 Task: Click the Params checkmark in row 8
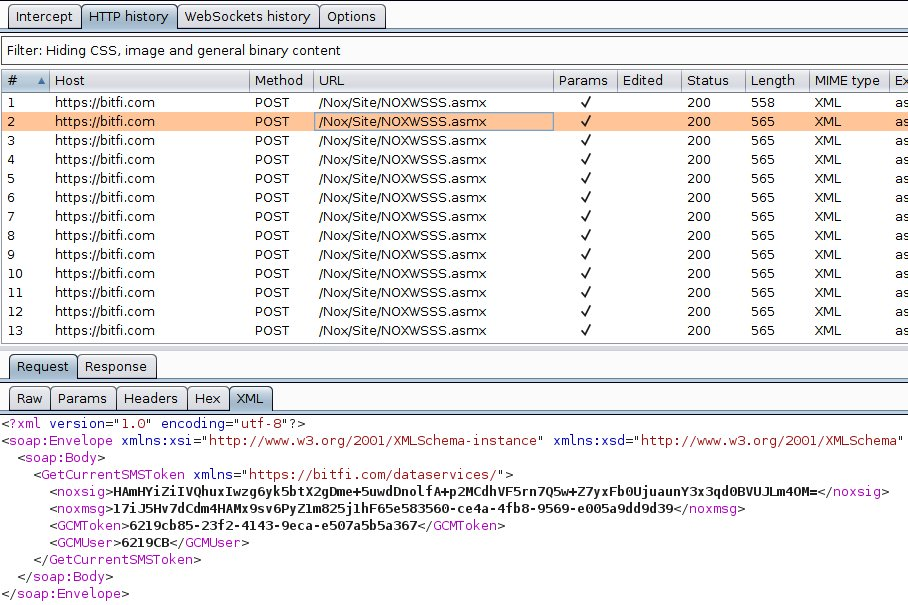pyautogui.click(x=586, y=236)
